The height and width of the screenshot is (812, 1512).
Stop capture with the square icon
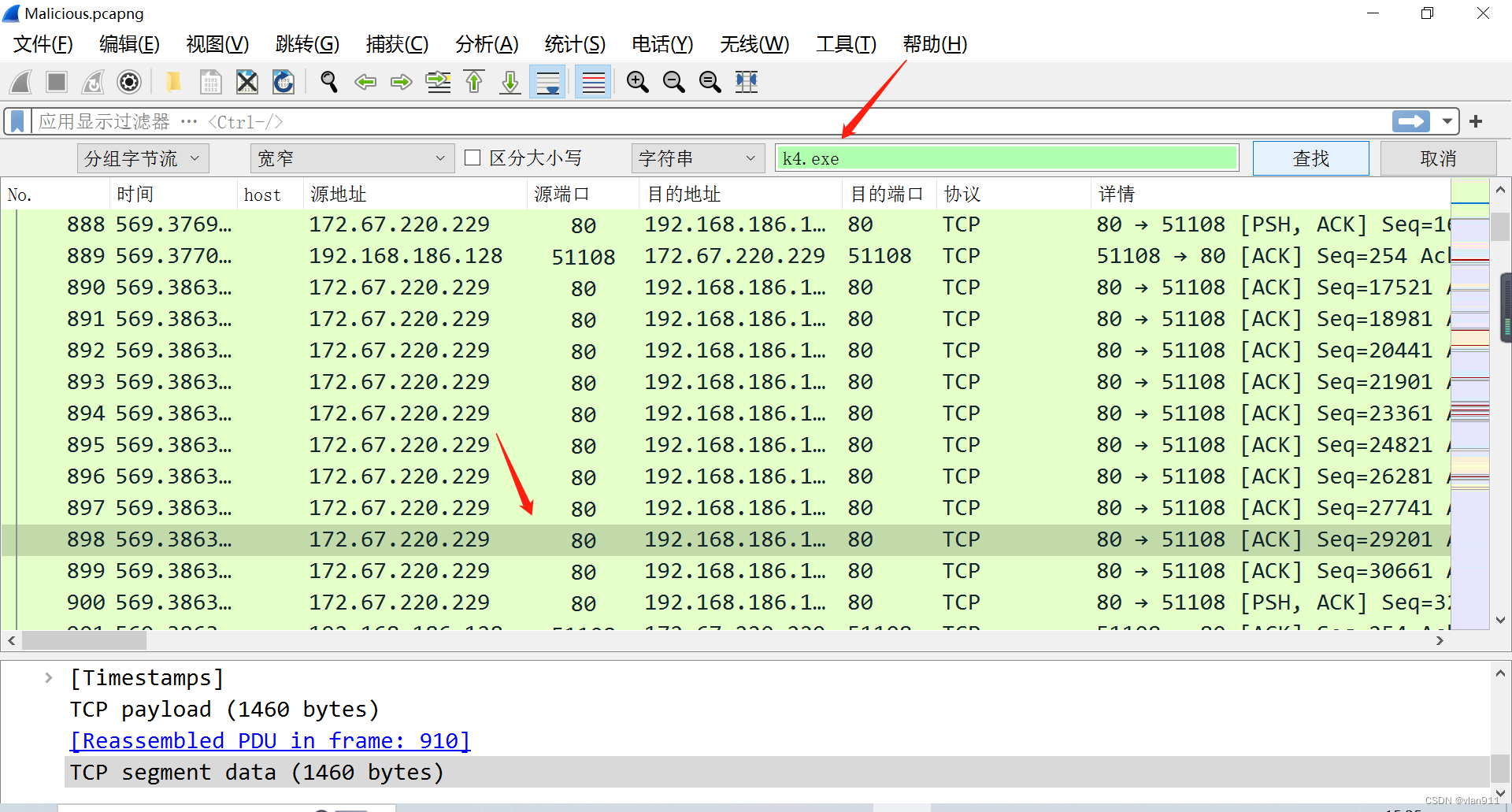57,82
